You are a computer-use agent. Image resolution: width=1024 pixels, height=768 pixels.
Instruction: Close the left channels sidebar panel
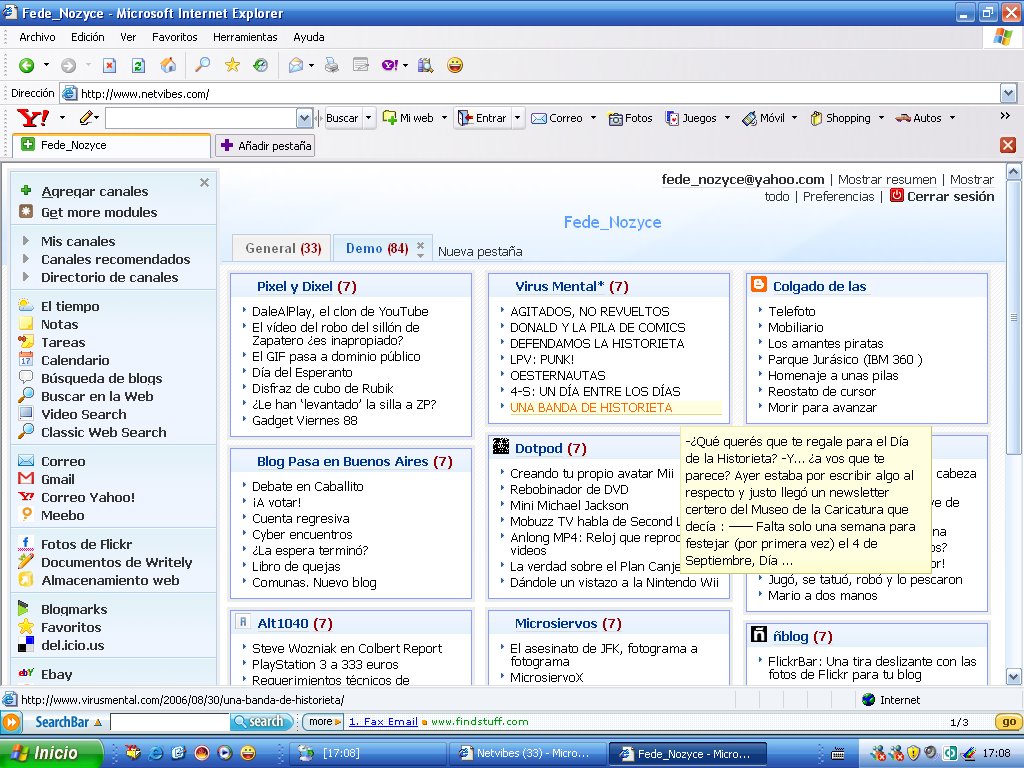click(204, 182)
